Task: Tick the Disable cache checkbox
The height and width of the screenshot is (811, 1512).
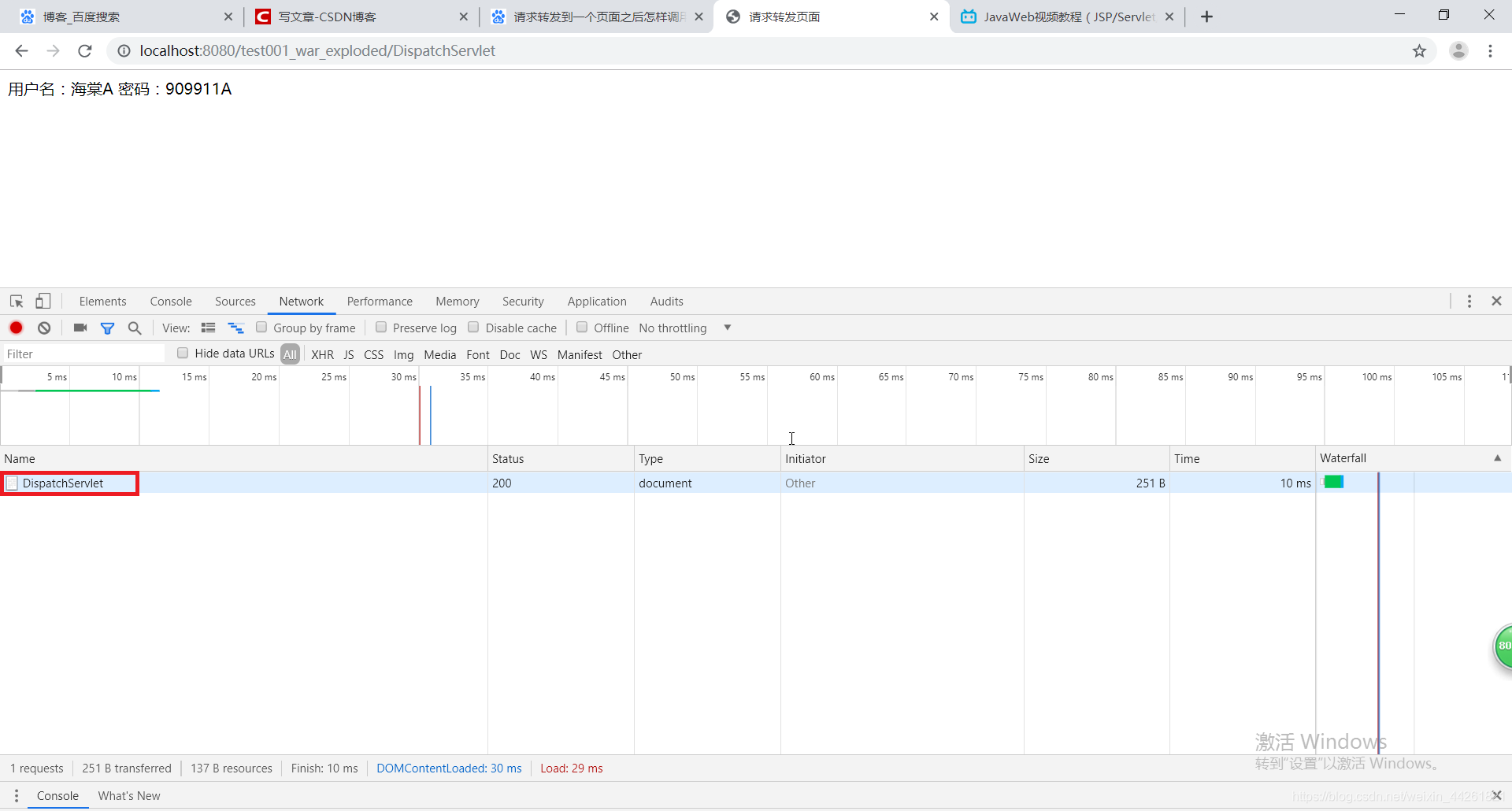Action: (x=473, y=328)
